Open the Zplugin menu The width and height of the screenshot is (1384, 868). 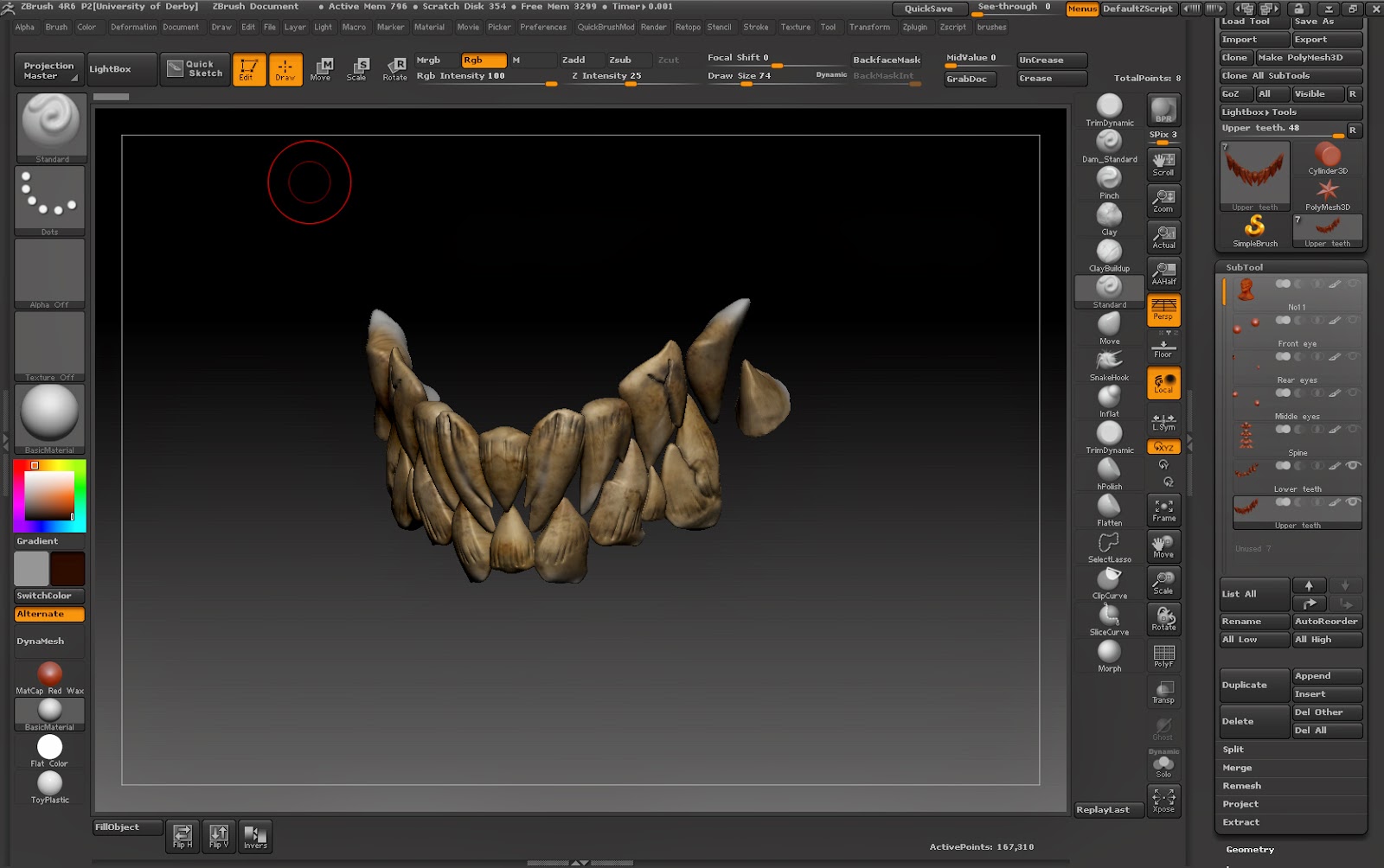coord(915,27)
